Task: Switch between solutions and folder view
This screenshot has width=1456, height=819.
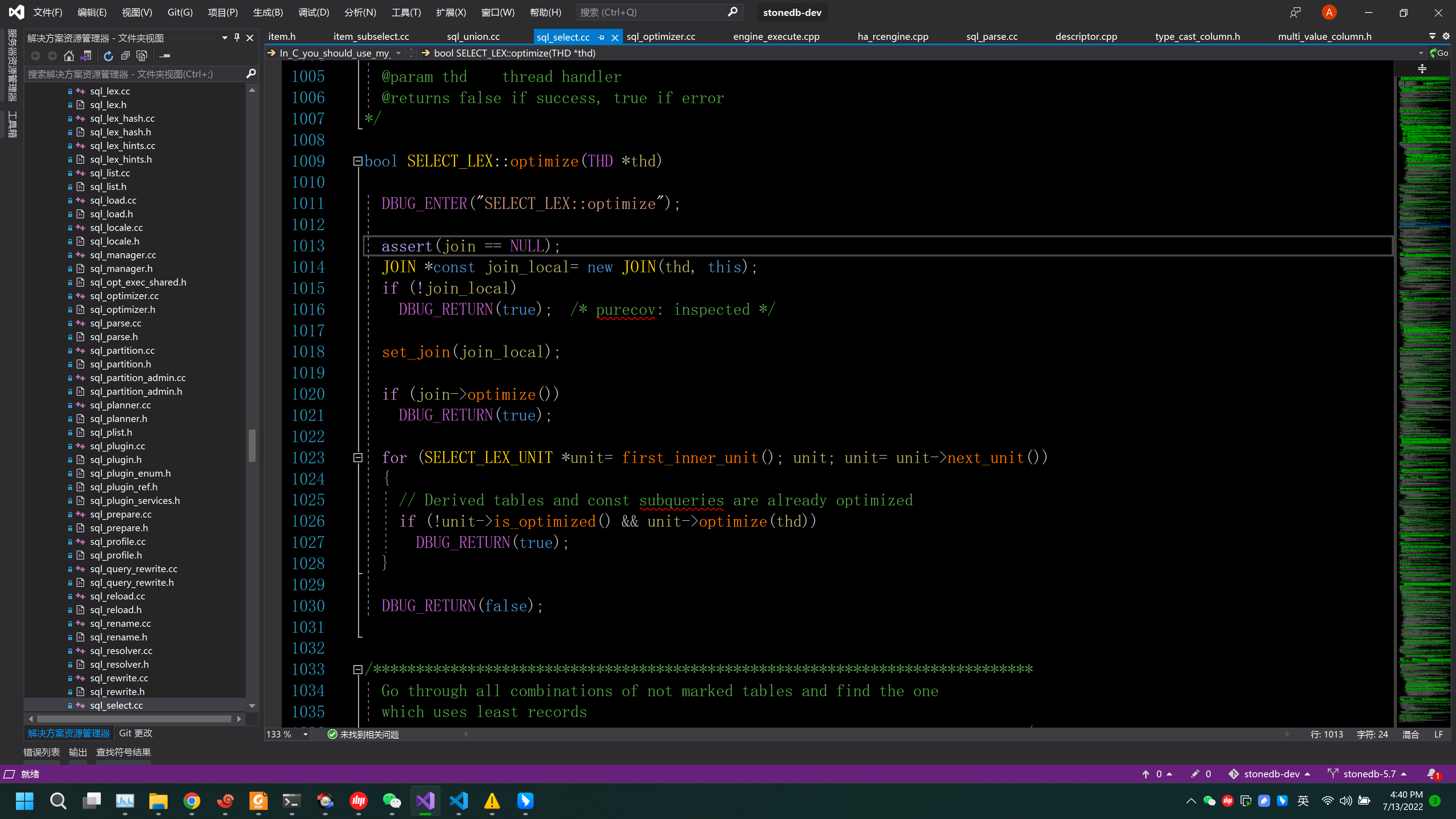Action: click(x=86, y=55)
